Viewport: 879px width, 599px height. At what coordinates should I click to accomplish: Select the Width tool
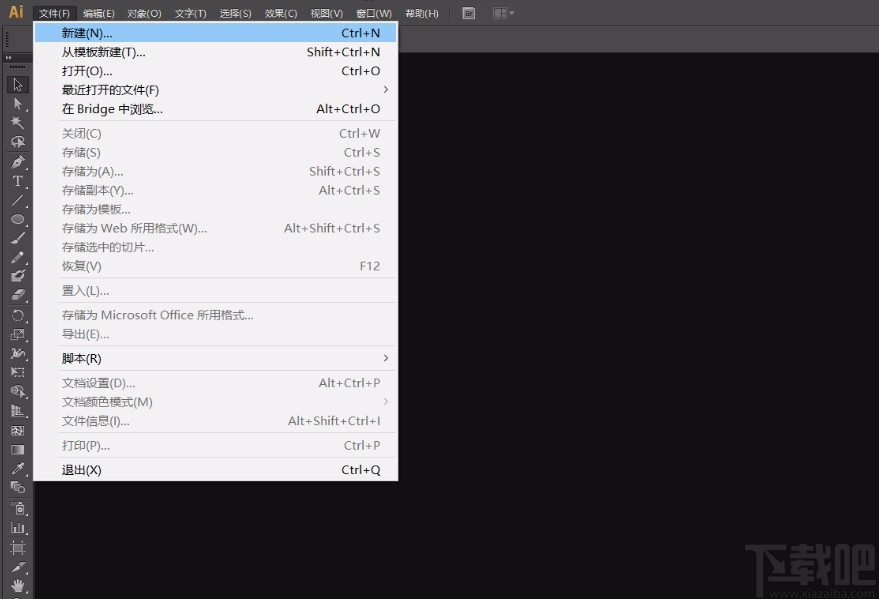[17, 354]
